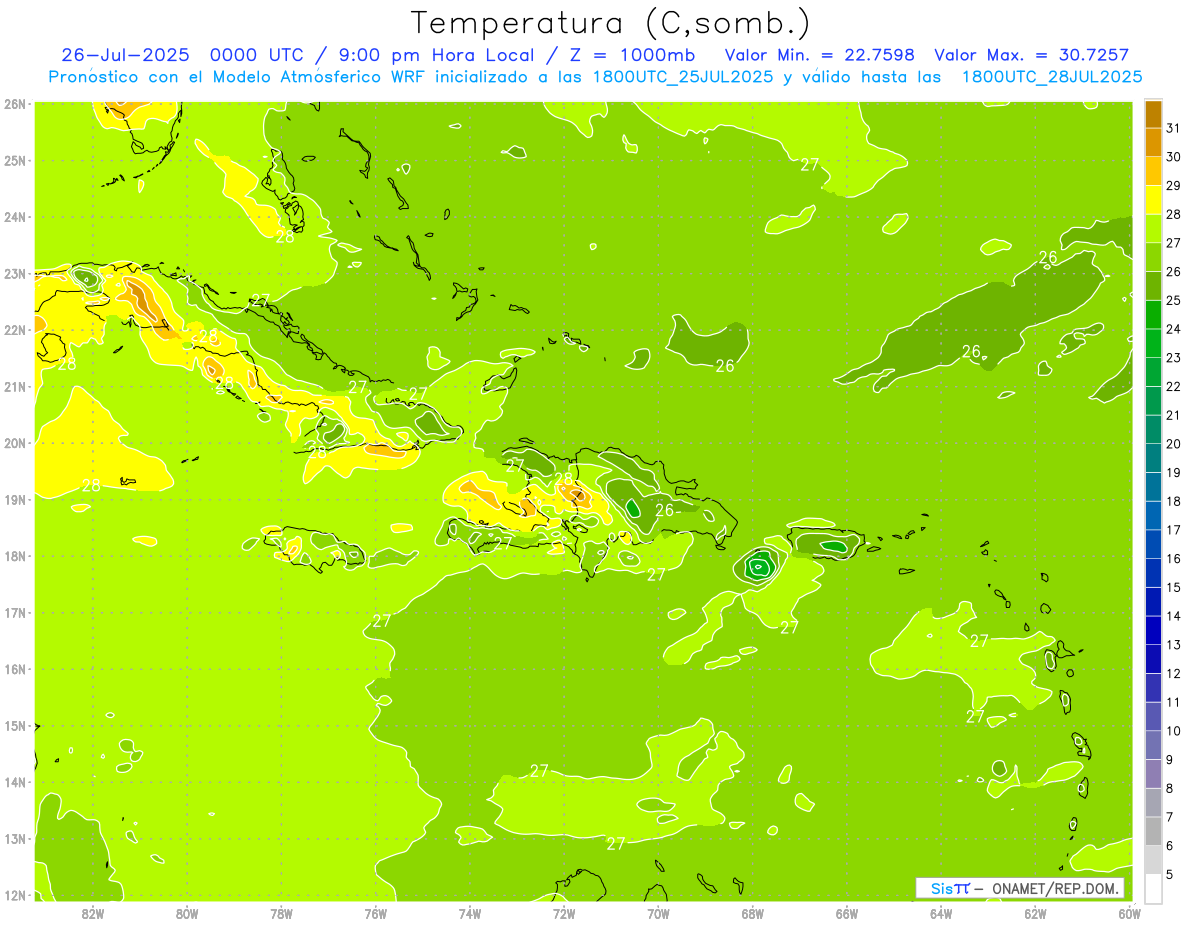Click the 74W longitude axis label
This screenshot has height=927, width=1200.
470,913
